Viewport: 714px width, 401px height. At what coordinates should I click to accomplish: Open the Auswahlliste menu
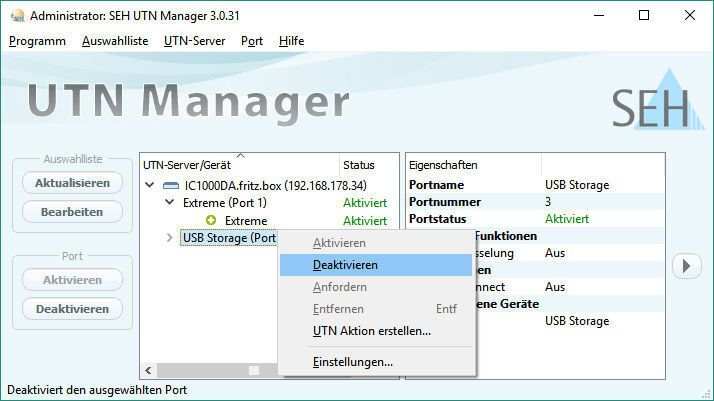115,41
